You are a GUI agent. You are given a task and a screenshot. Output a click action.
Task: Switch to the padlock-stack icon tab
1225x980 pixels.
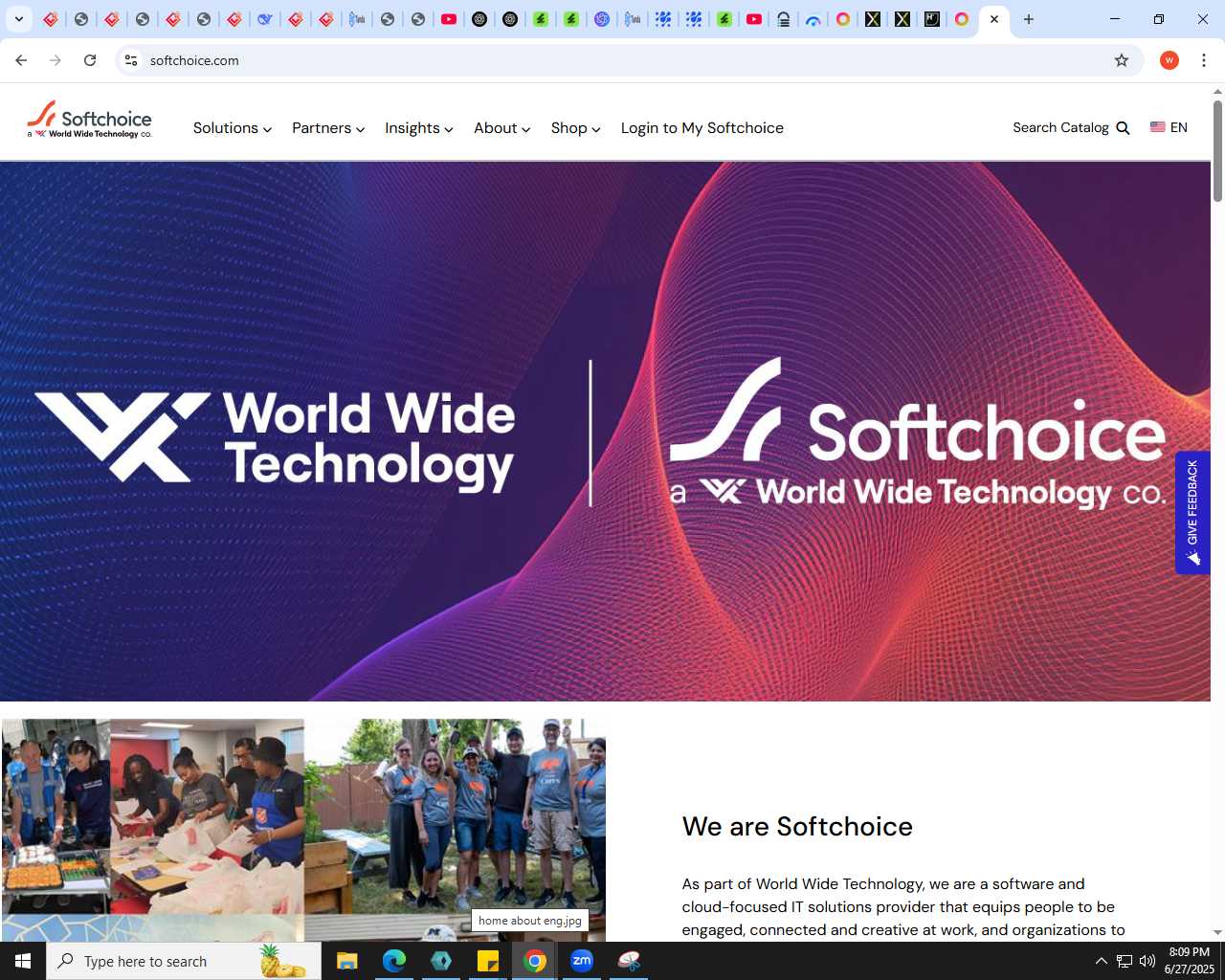784,19
